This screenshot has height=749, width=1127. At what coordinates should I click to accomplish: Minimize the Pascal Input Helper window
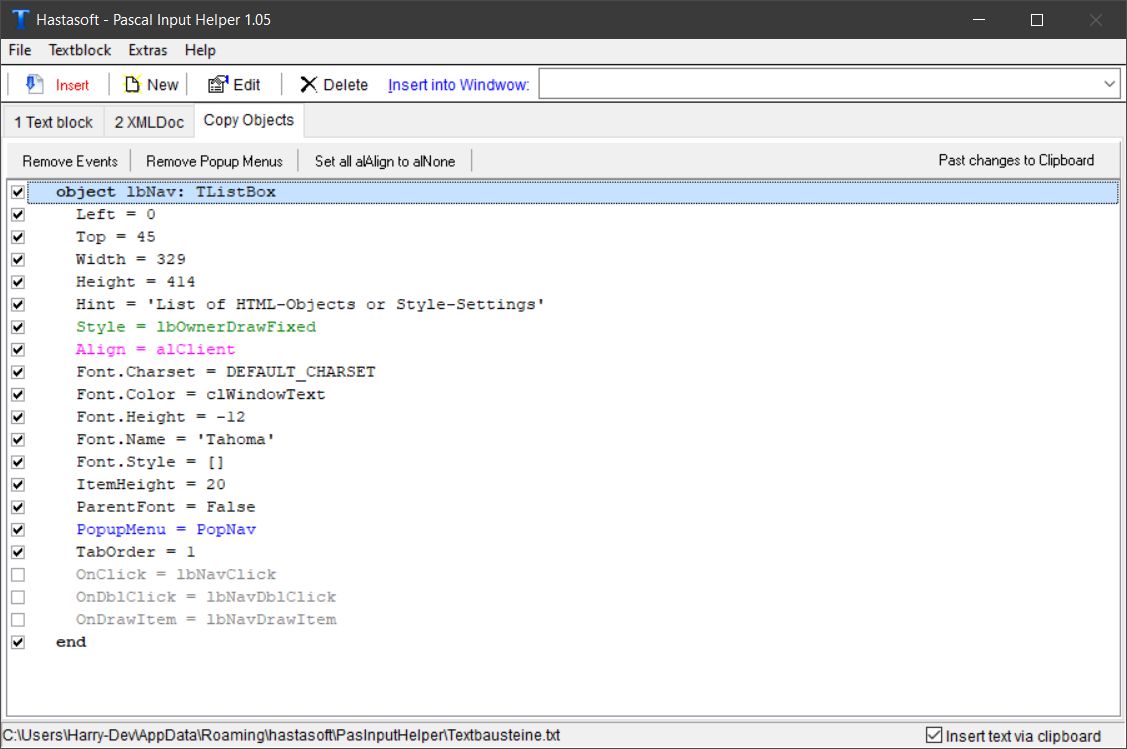978,19
